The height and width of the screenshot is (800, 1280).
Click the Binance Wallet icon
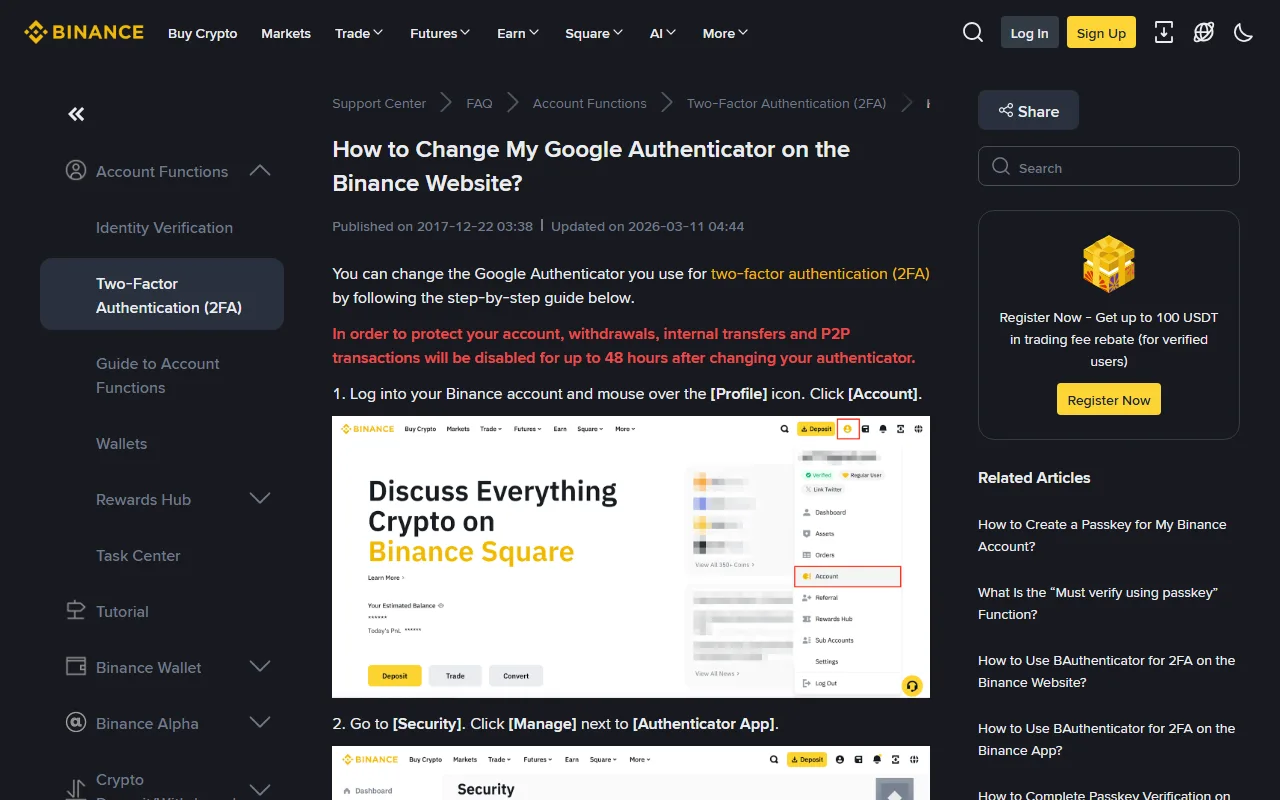pos(76,667)
